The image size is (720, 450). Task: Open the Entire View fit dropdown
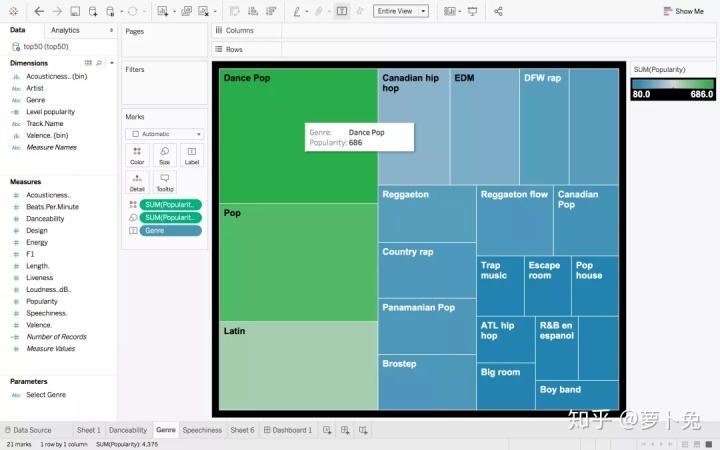coord(400,11)
